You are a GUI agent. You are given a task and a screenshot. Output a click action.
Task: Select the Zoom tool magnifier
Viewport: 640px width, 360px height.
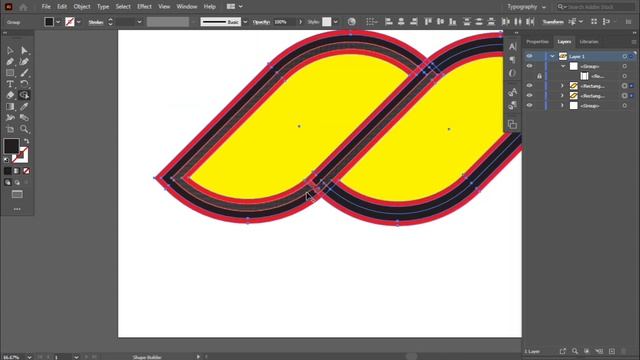[24, 129]
